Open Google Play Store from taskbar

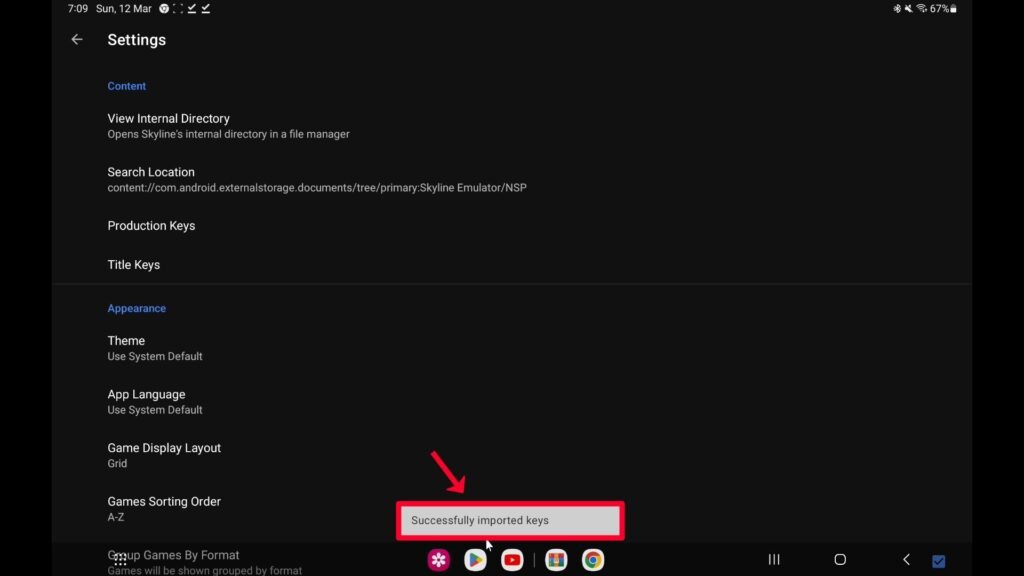point(475,560)
